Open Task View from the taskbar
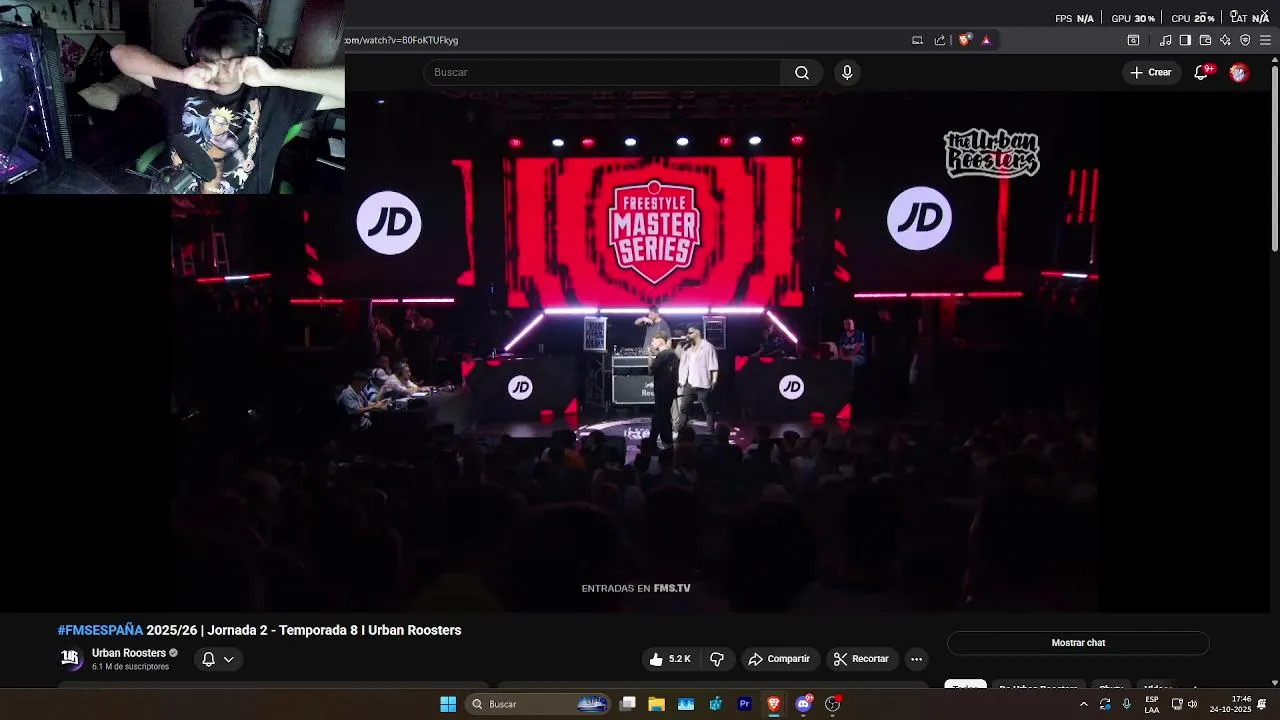Screen dimensions: 1280x720 (628, 704)
